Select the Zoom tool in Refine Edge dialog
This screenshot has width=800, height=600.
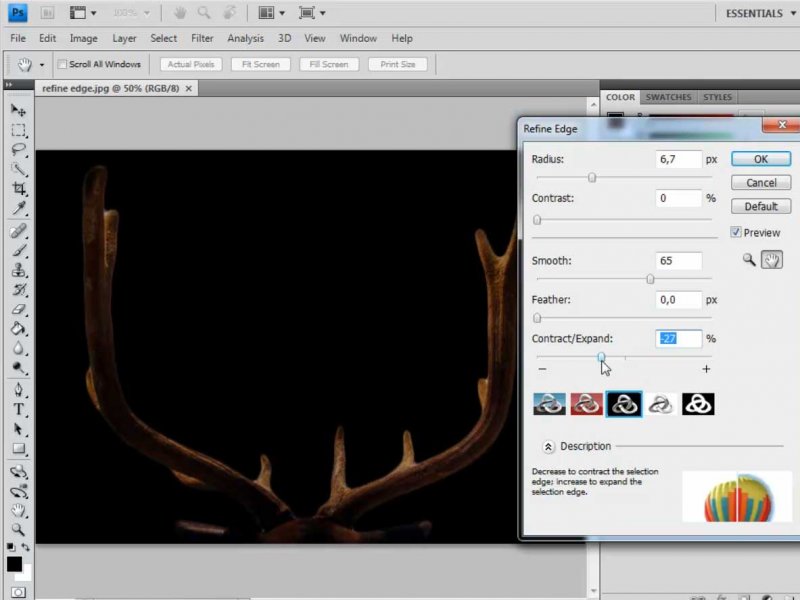pyautogui.click(x=749, y=259)
